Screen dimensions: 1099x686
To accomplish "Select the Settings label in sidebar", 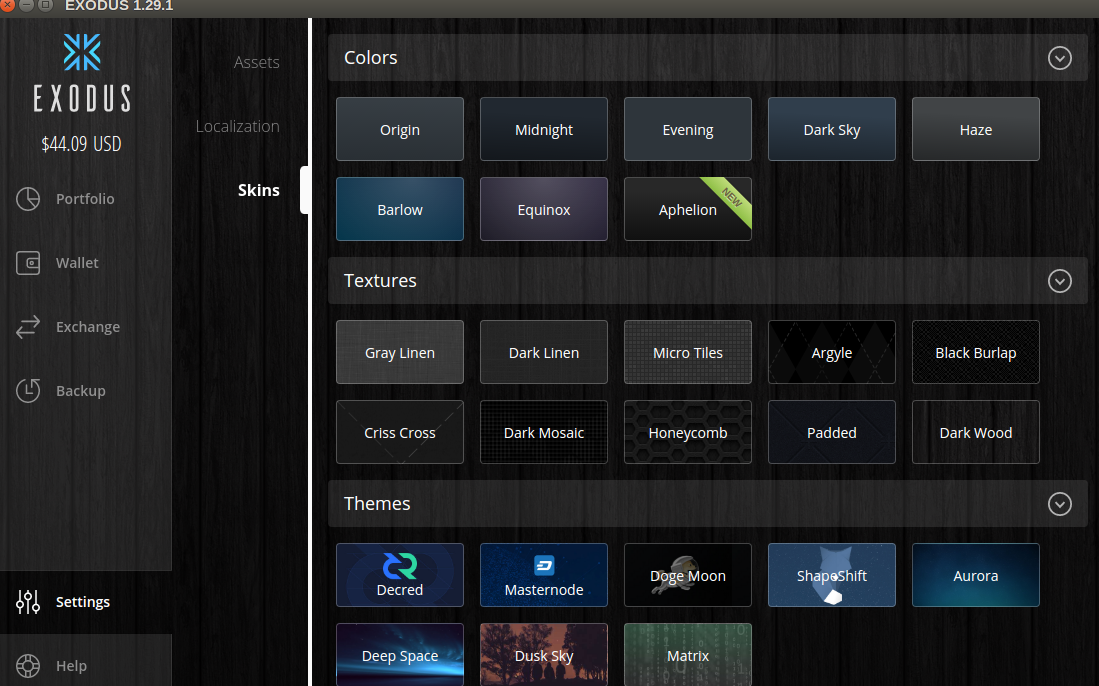I will coord(83,602).
